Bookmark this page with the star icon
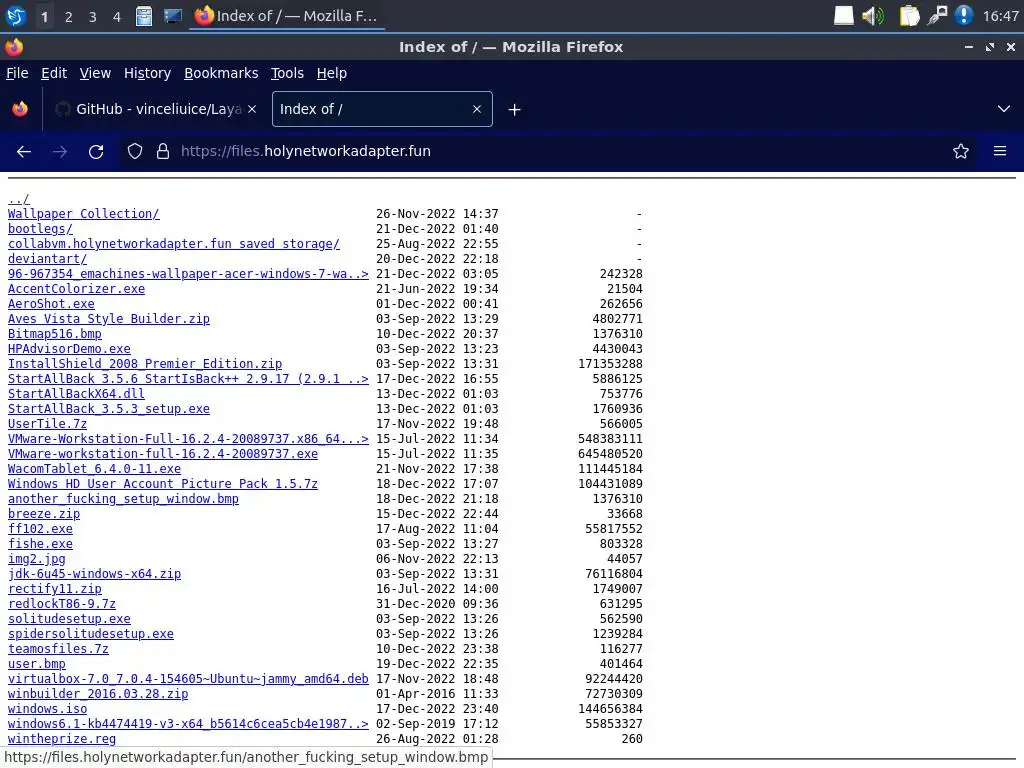1024x768 pixels. (961, 152)
